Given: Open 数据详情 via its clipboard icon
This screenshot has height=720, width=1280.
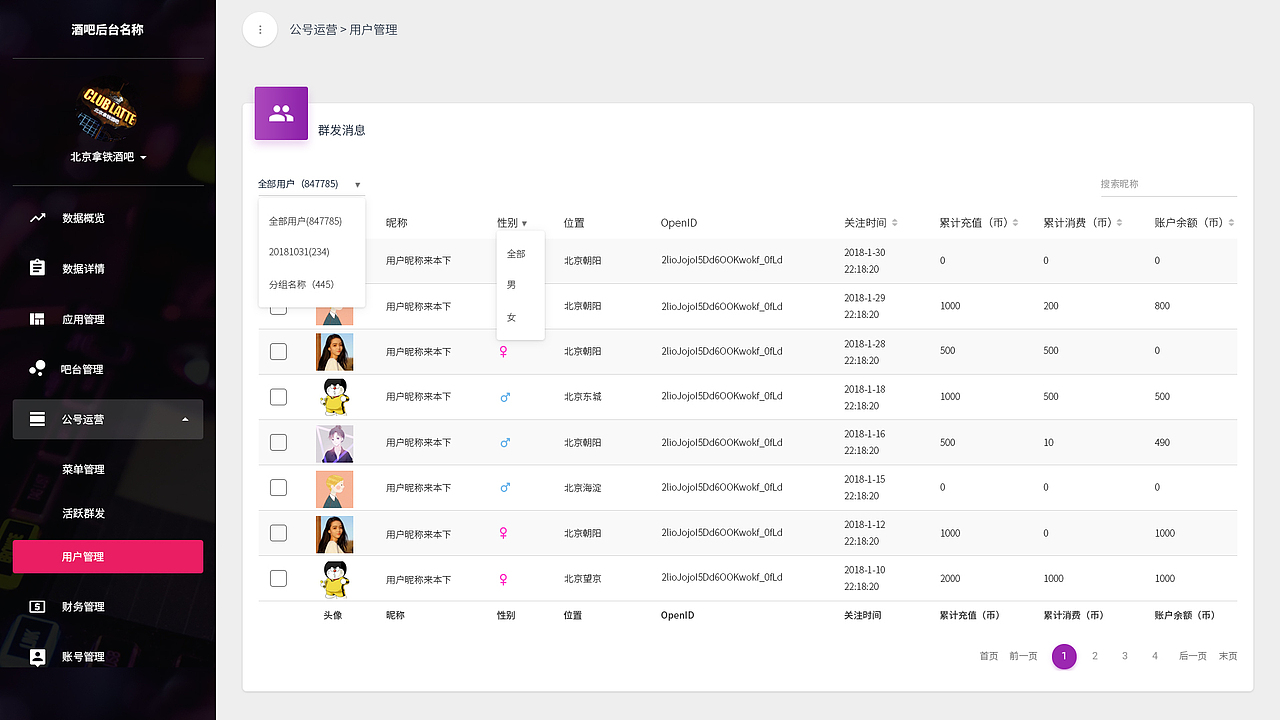Looking at the screenshot, I should coord(37,268).
